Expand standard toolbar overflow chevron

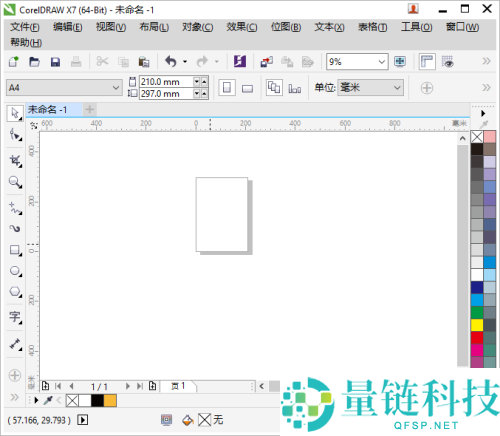(x=486, y=61)
